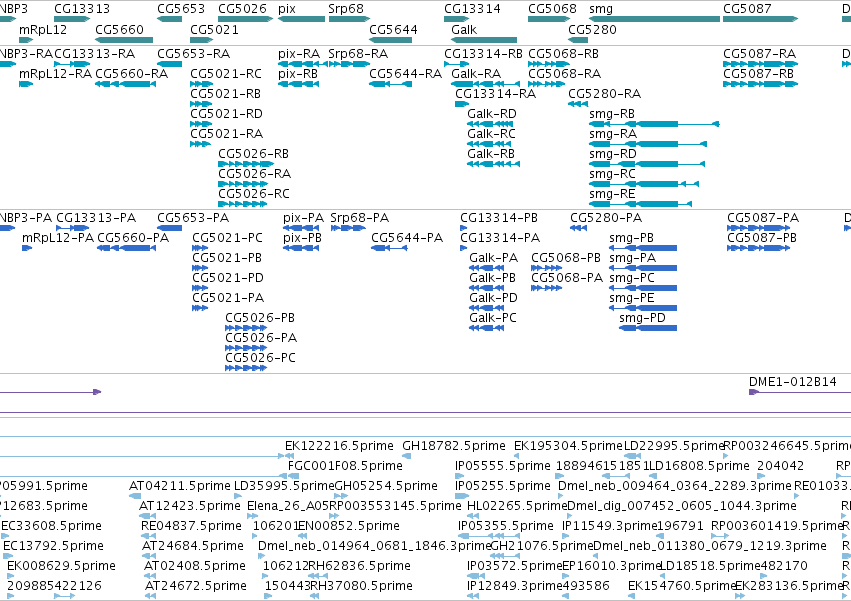This screenshot has height=601, width=851.
Task: Select the CG5660 gene label
Action: 119,29
